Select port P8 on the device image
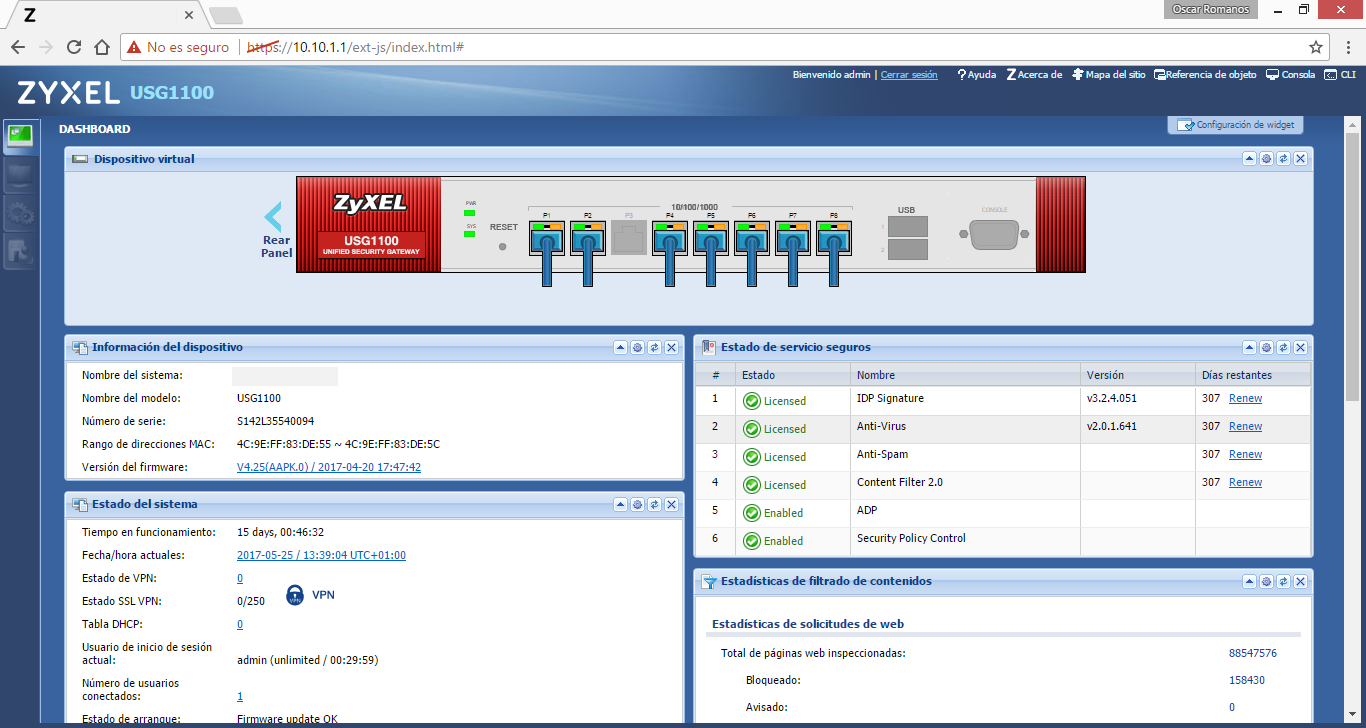This screenshot has width=1366, height=728. [x=832, y=238]
